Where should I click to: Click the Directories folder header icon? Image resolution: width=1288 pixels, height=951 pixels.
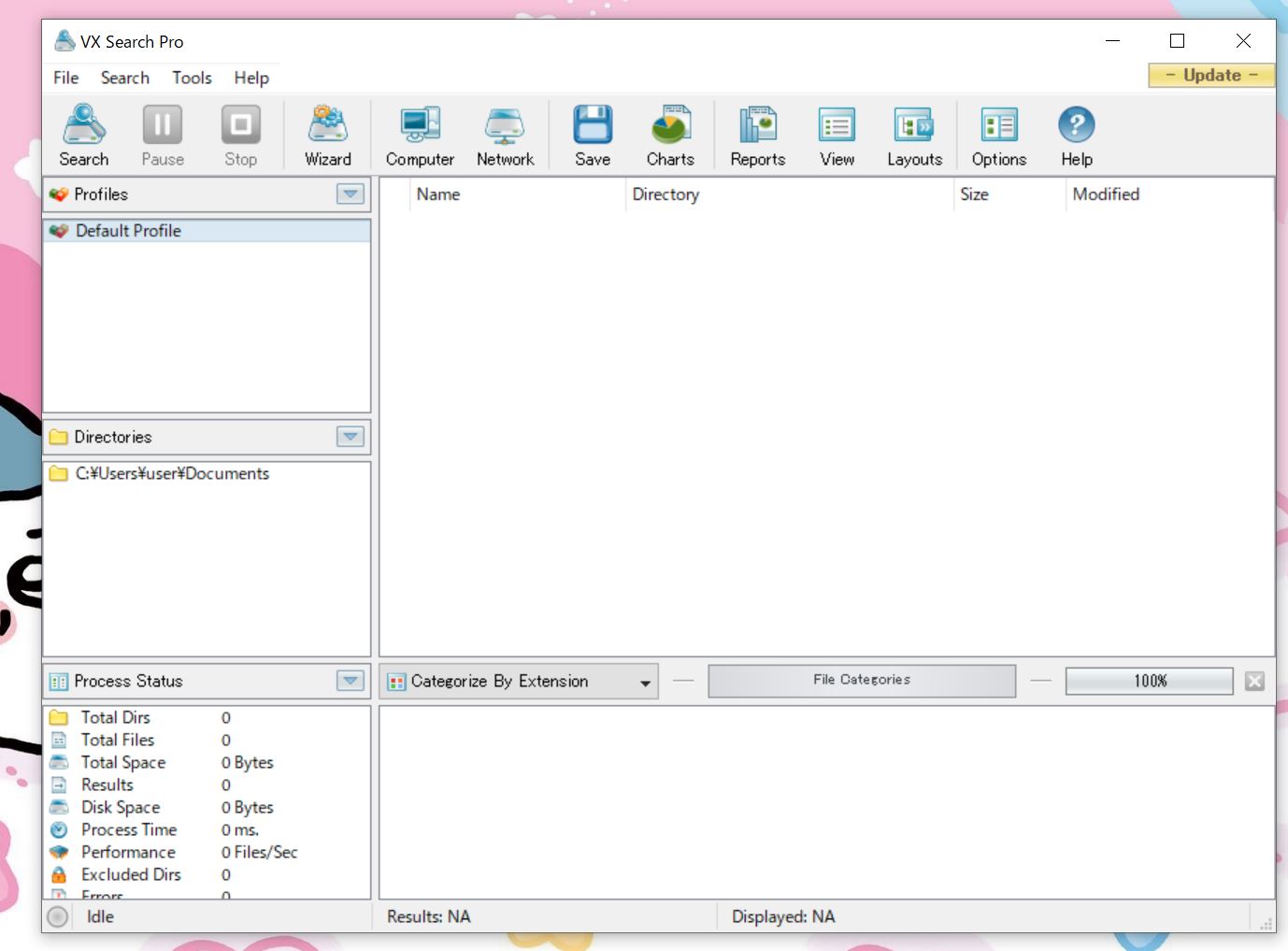(59, 437)
